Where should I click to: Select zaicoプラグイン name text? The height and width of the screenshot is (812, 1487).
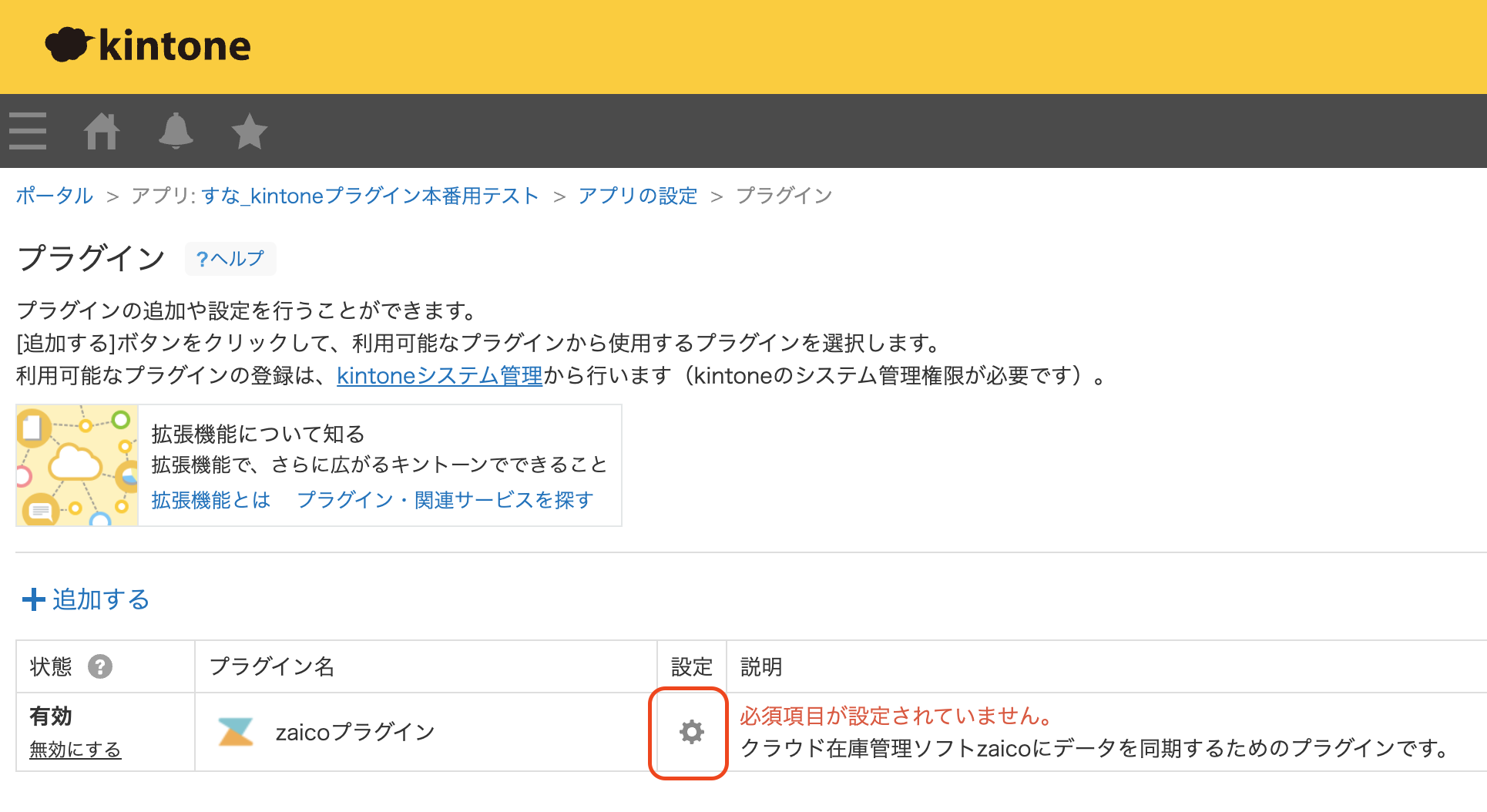(x=356, y=732)
